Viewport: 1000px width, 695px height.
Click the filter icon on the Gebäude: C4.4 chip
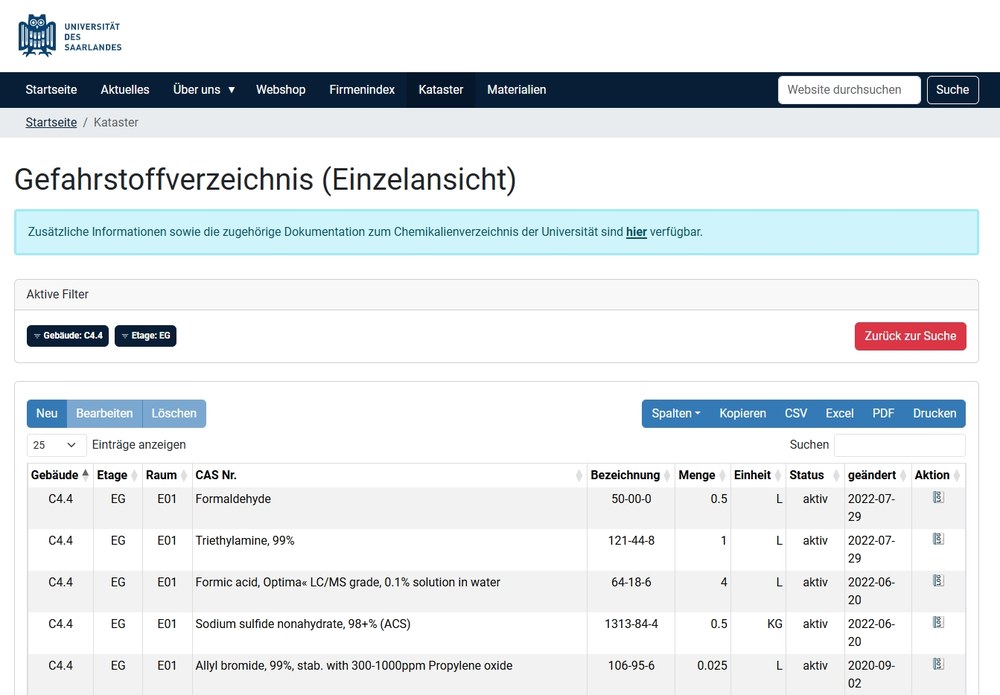(x=37, y=335)
